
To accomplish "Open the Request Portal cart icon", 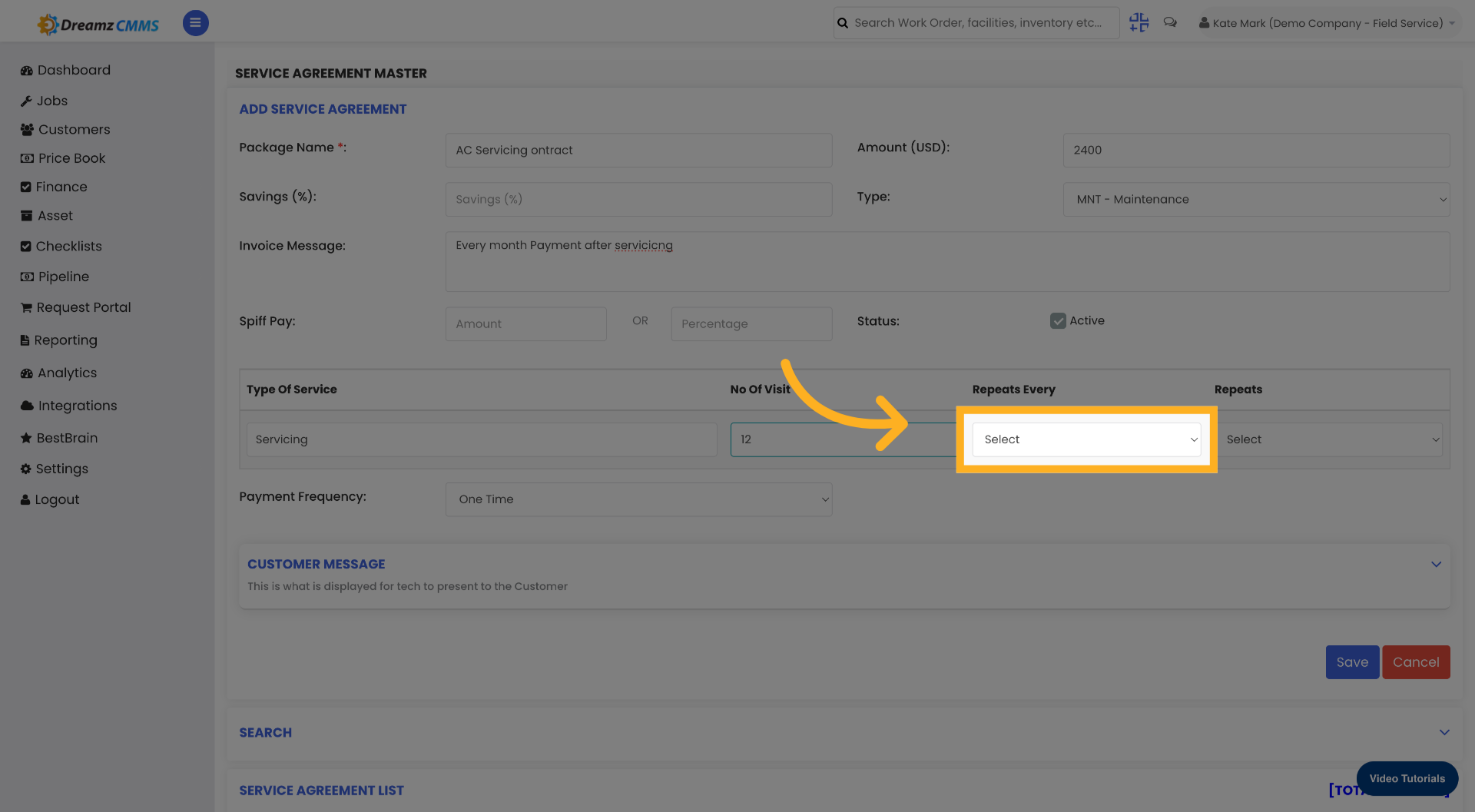I will [25, 307].
